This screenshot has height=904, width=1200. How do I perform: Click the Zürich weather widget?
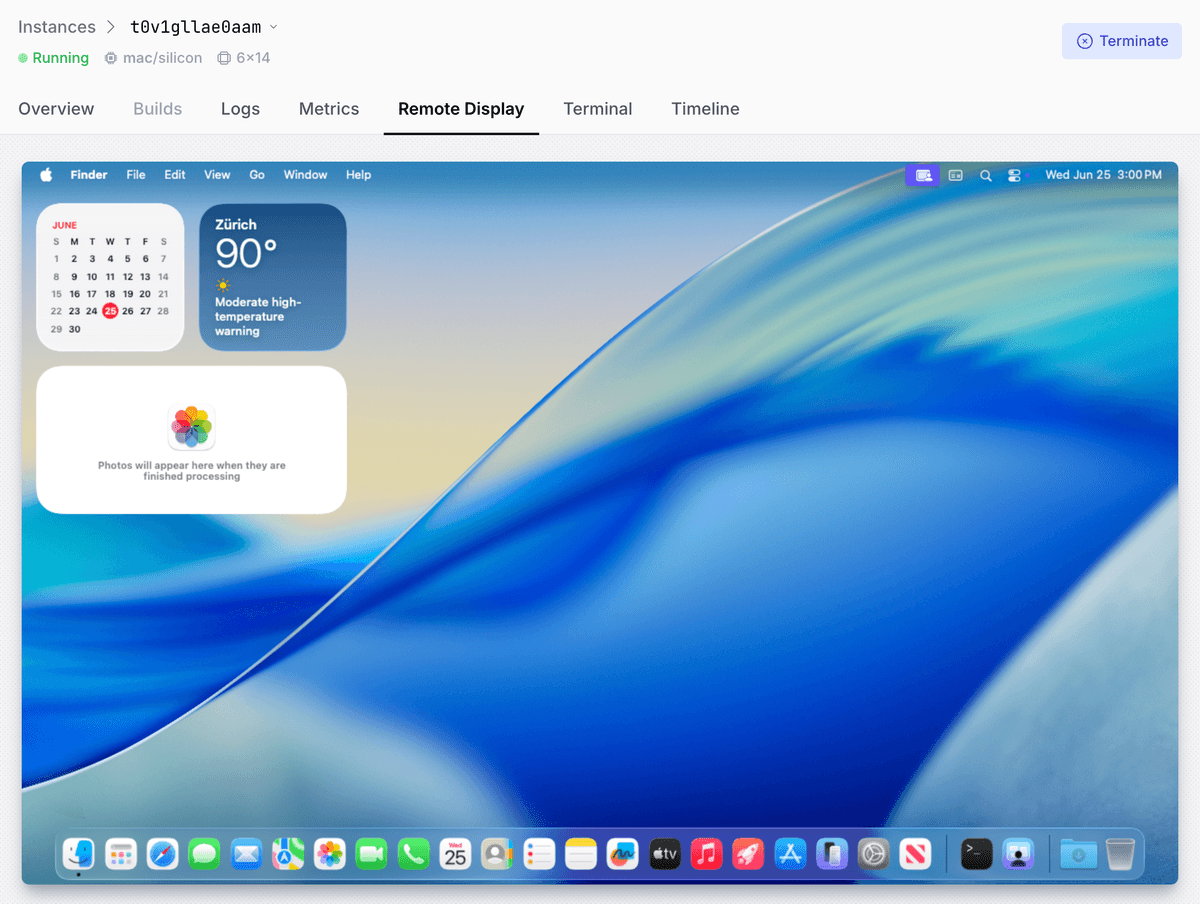pos(273,277)
